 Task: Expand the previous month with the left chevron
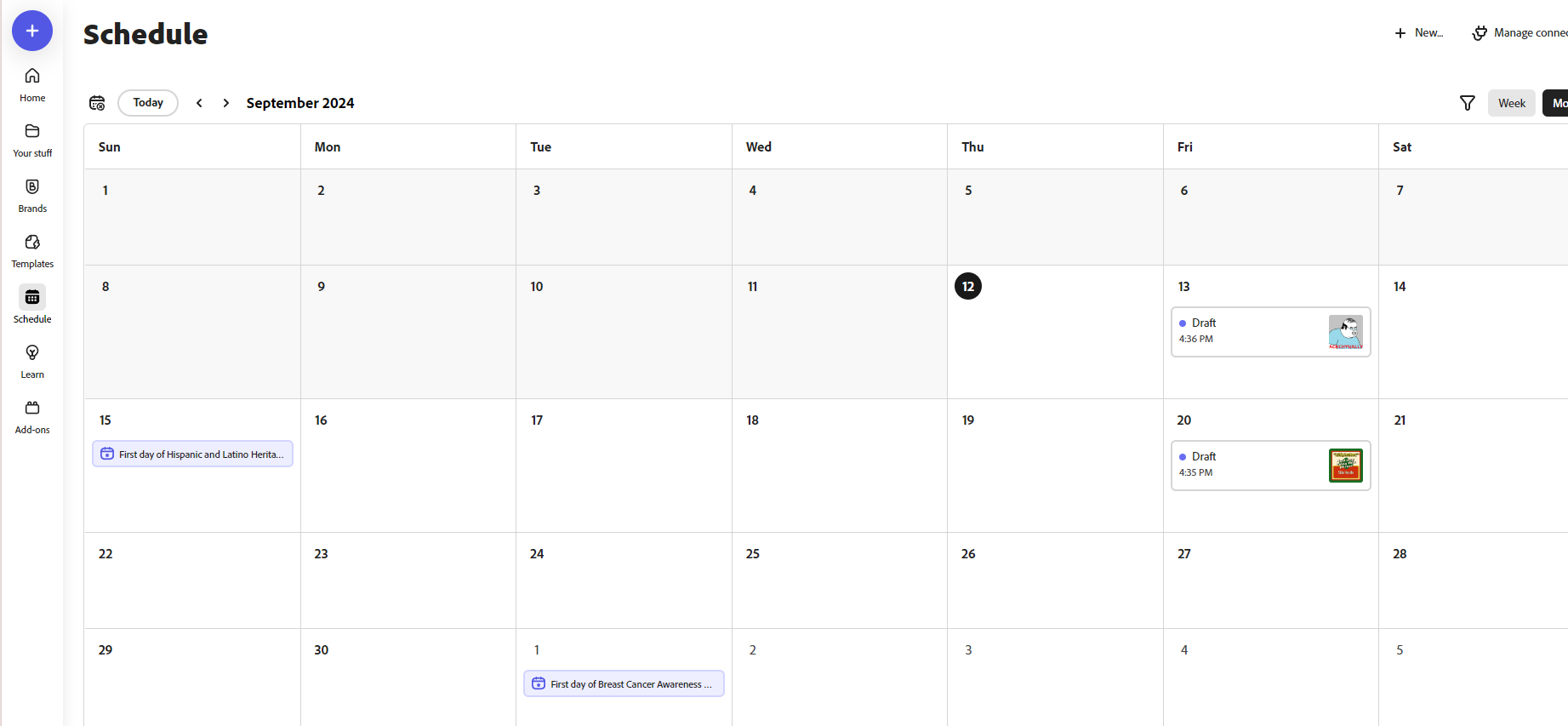[199, 102]
